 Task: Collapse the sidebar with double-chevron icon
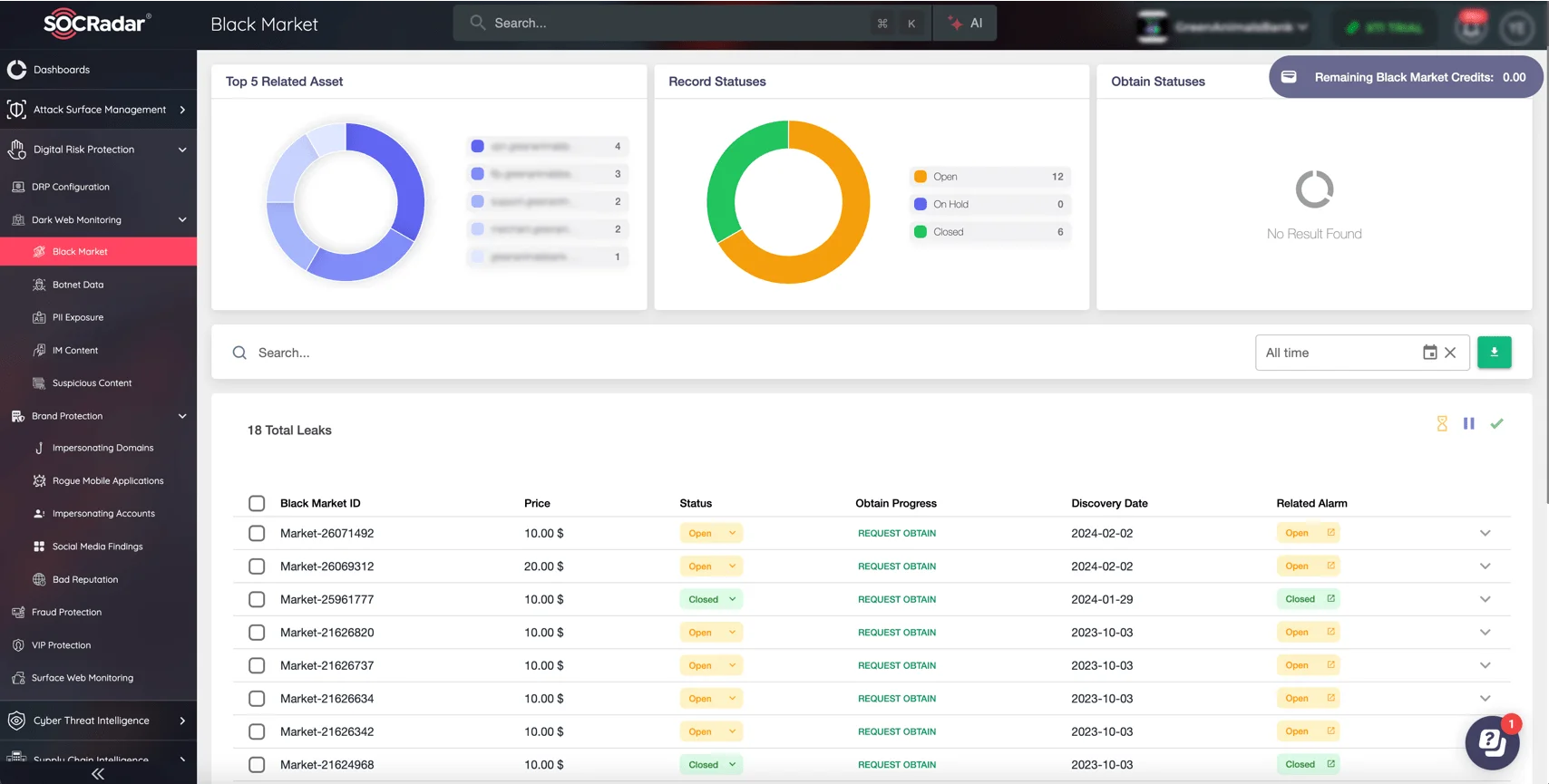coord(98,774)
